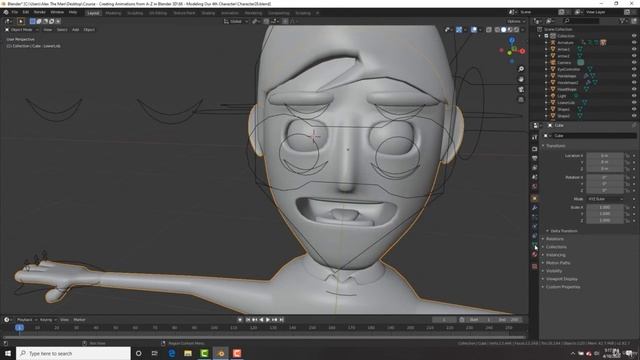Screen dimensions: 640x360
Task: Switch to the Sculpting workspace tab
Action: pyautogui.click(x=135, y=13)
